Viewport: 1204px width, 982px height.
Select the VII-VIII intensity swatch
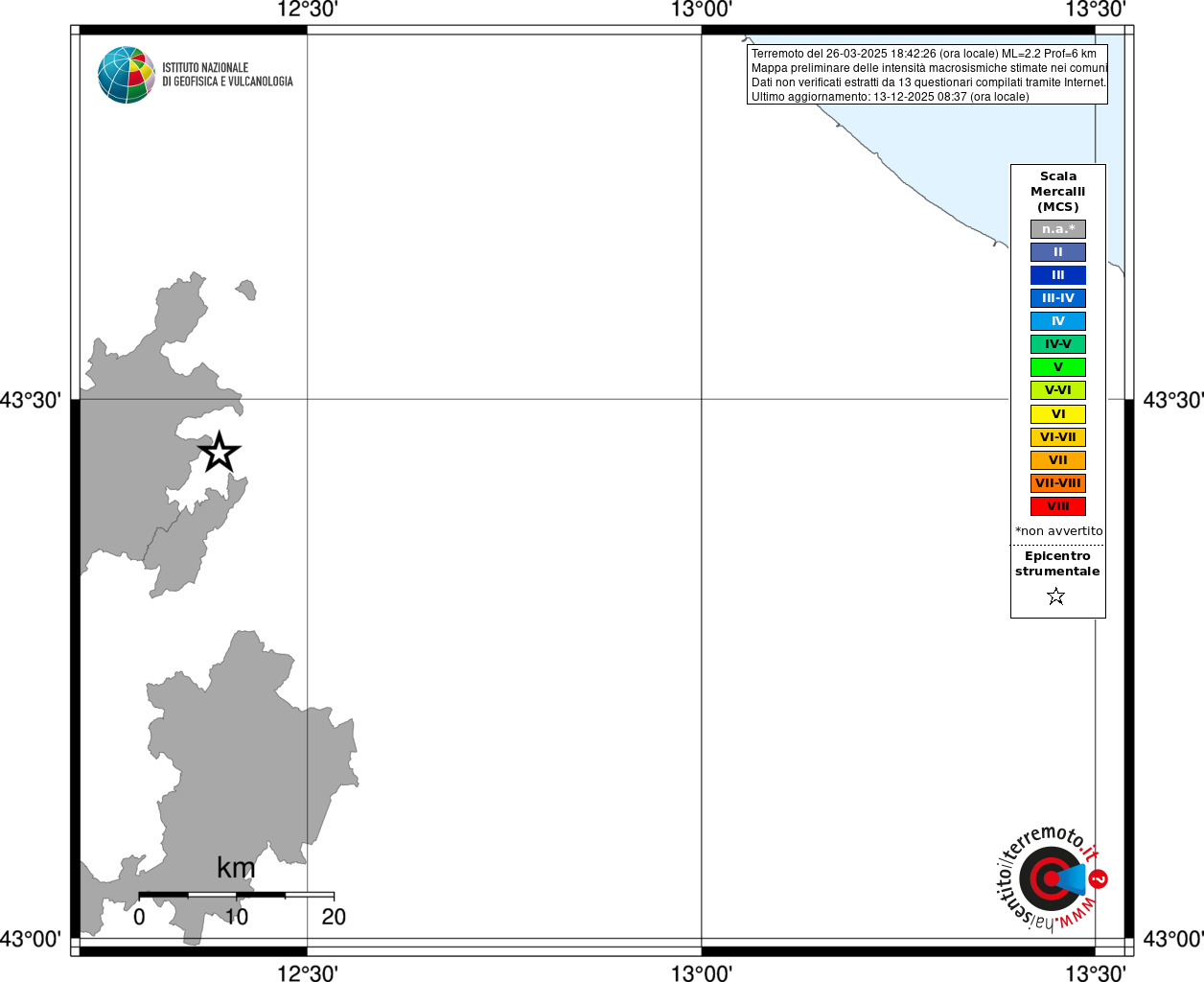coord(1058,483)
